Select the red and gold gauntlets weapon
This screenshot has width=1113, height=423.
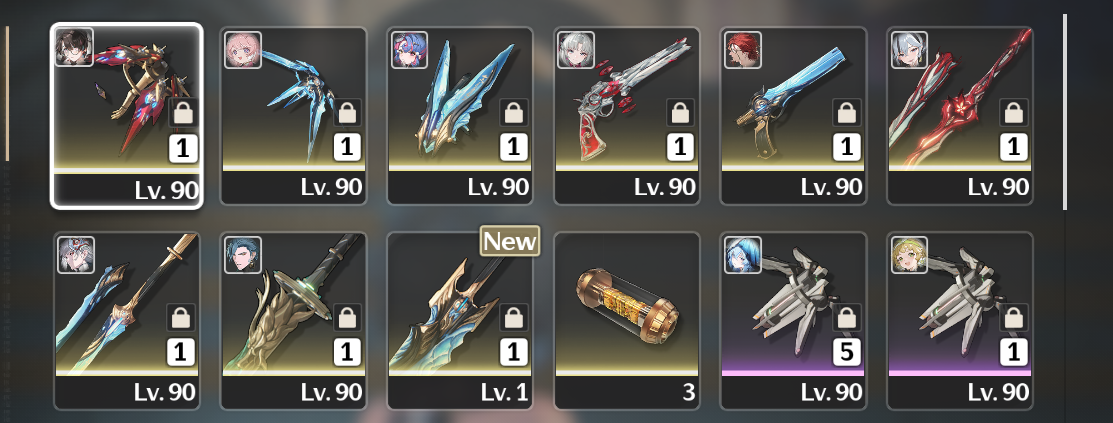126,116
